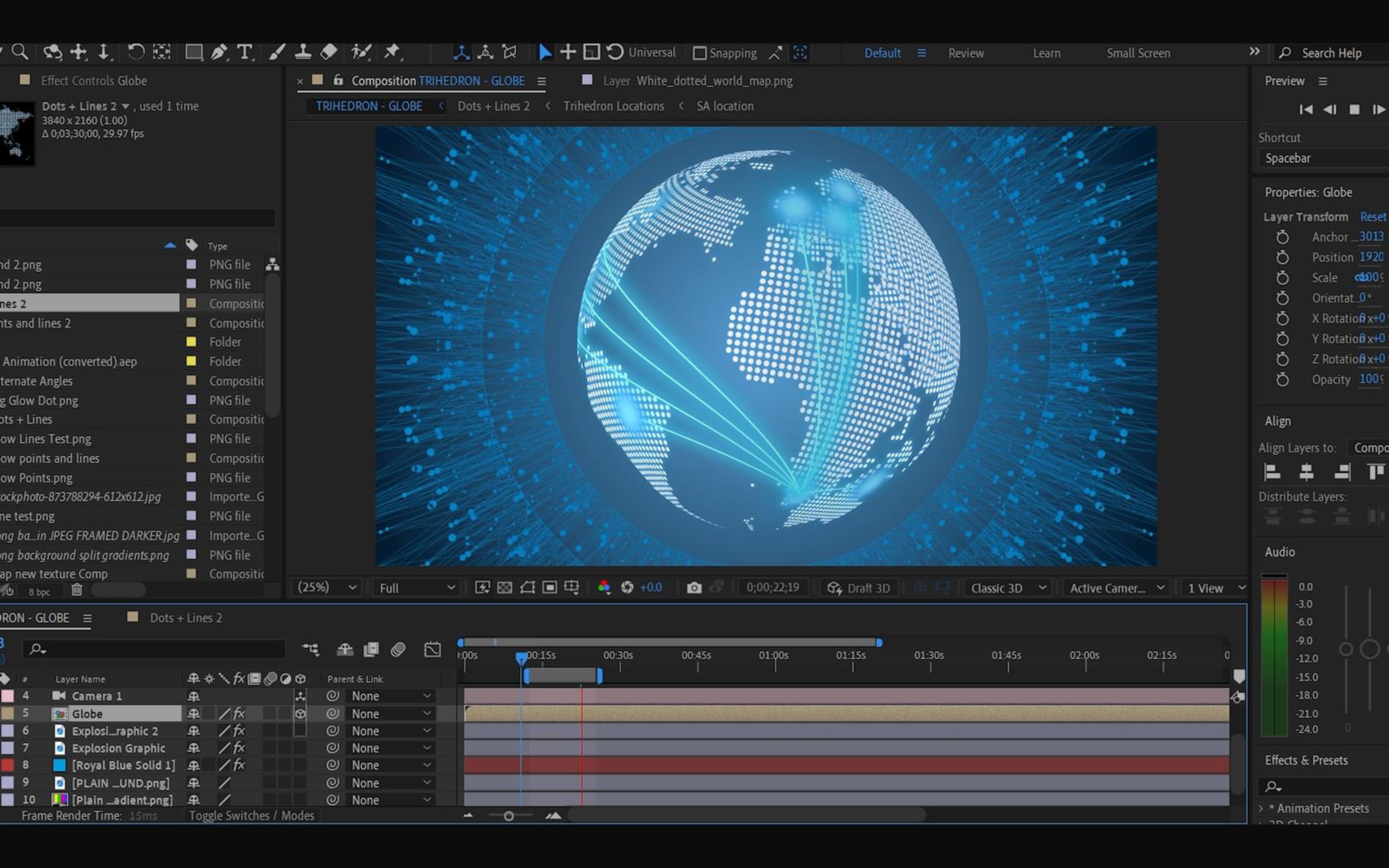This screenshot has height=868, width=1389.
Task: Select the Rotation tool
Action: [135, 53]
